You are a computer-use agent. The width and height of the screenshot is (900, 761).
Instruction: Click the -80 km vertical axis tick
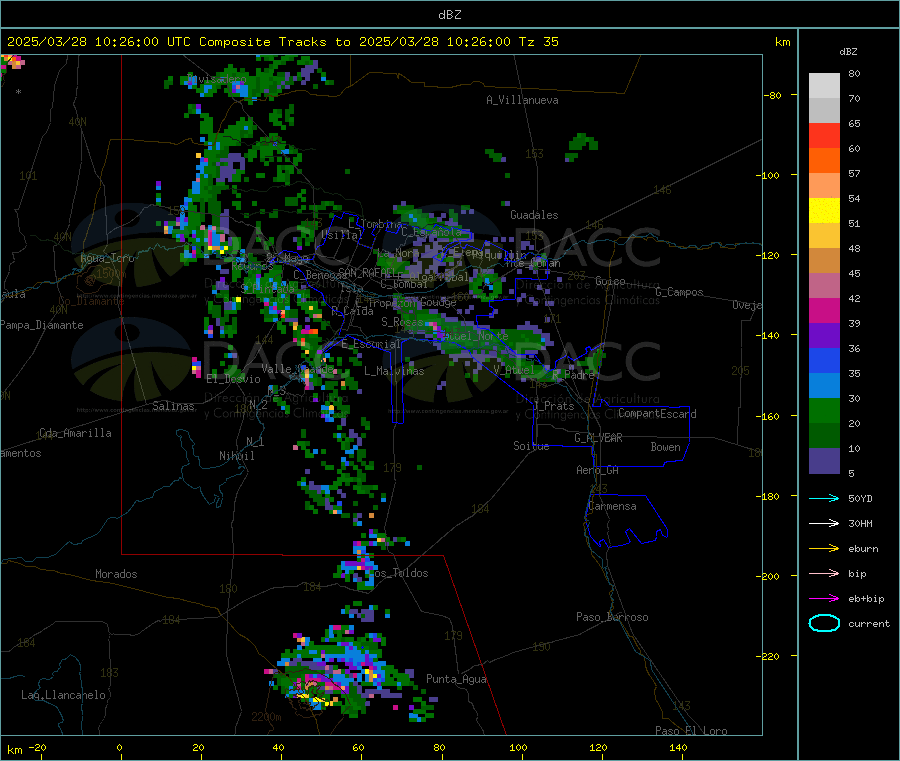pos(773,95)
